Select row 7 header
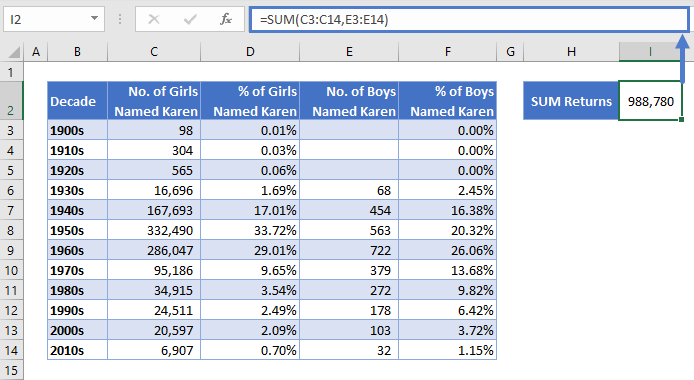 [11, 211]
